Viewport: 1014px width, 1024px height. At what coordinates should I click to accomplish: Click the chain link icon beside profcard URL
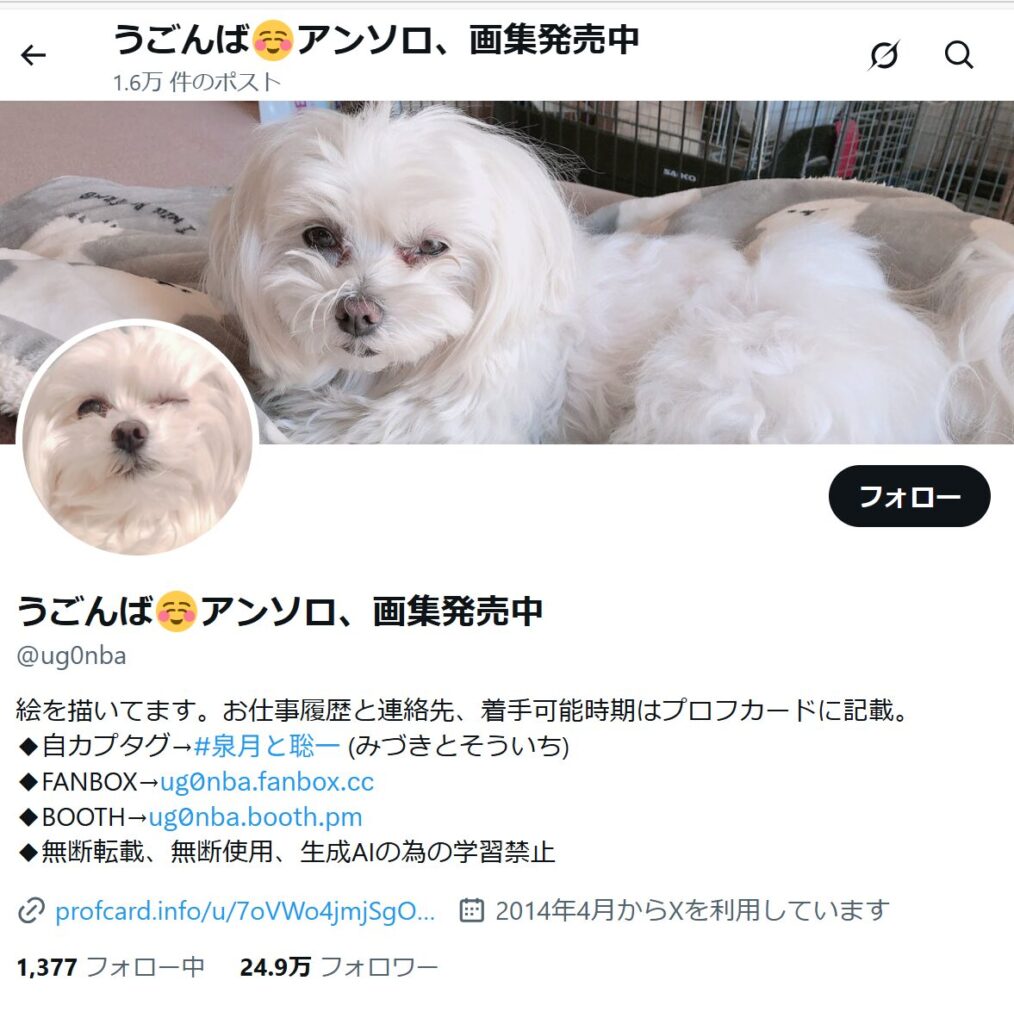coord(31,910)
